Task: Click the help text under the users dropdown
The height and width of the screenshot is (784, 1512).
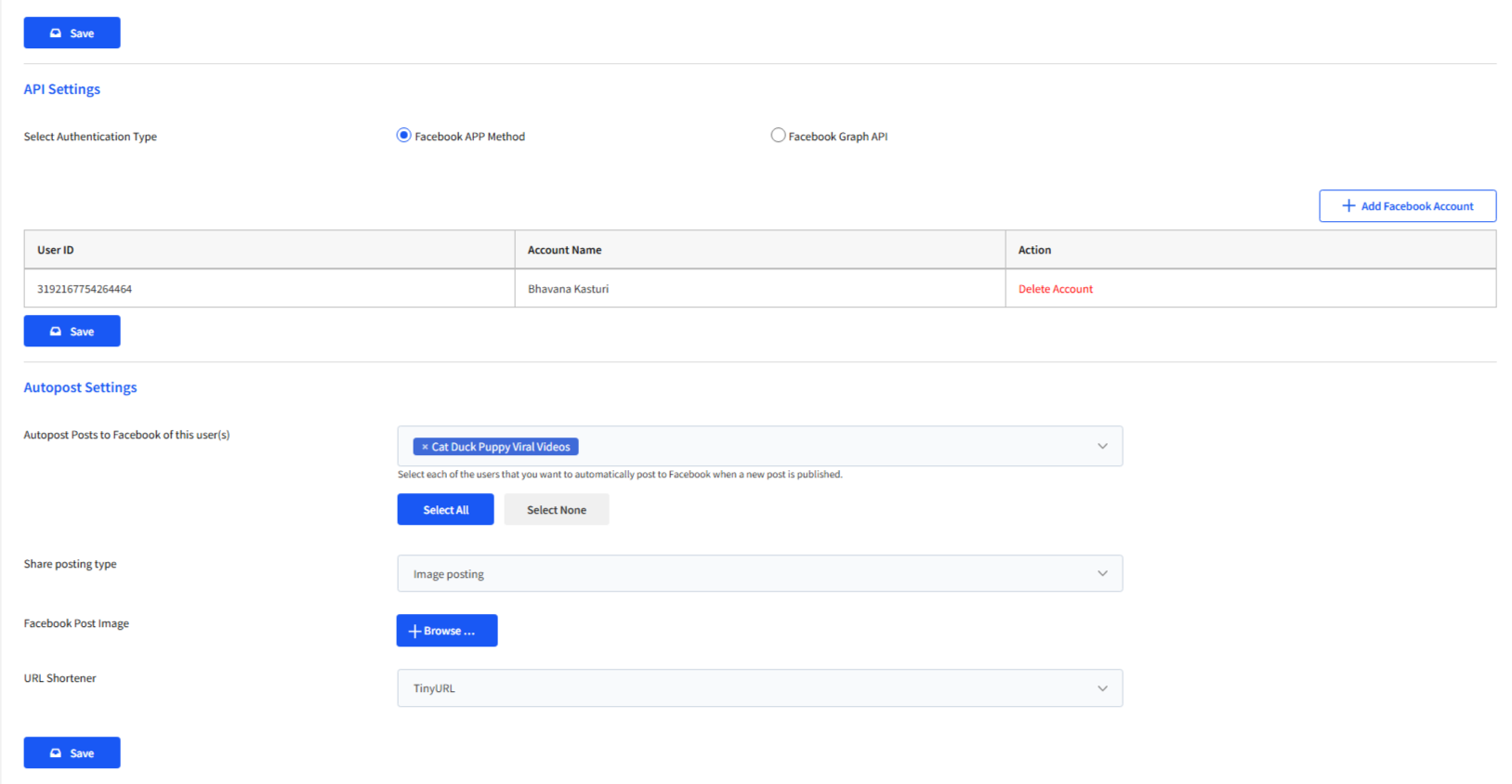Action: pos(620,474)
